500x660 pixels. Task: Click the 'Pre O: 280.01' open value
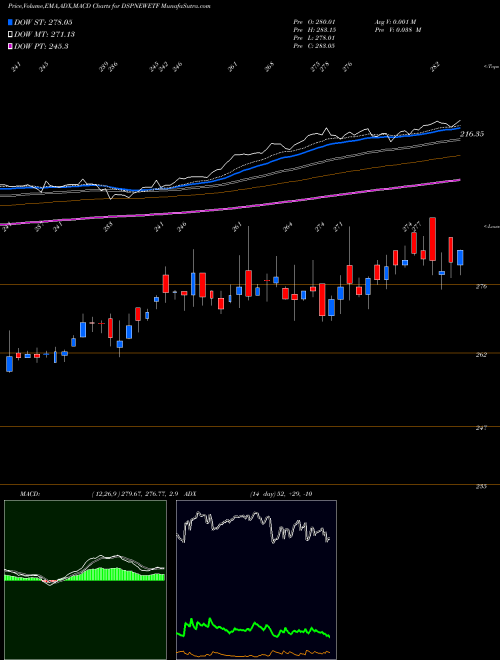(314, 22)
